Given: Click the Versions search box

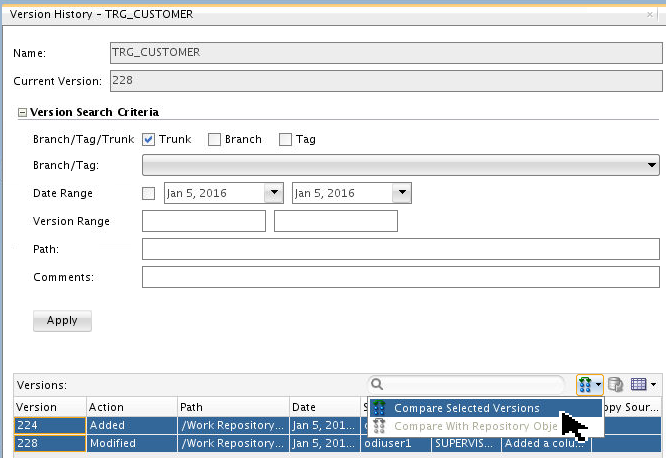Looking at the screenshot, I should pyautogui.click(x=466, y=384).
